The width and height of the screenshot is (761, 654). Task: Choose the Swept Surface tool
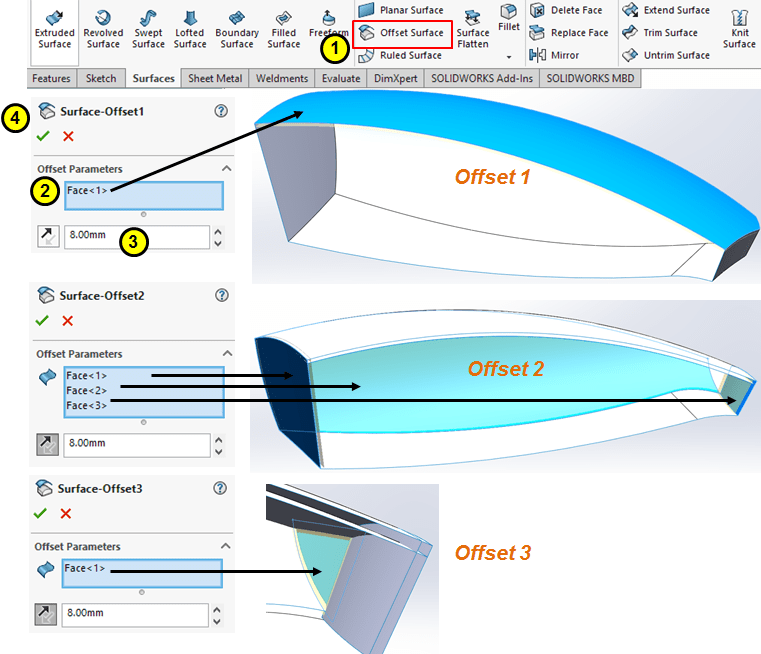(148, 27)
